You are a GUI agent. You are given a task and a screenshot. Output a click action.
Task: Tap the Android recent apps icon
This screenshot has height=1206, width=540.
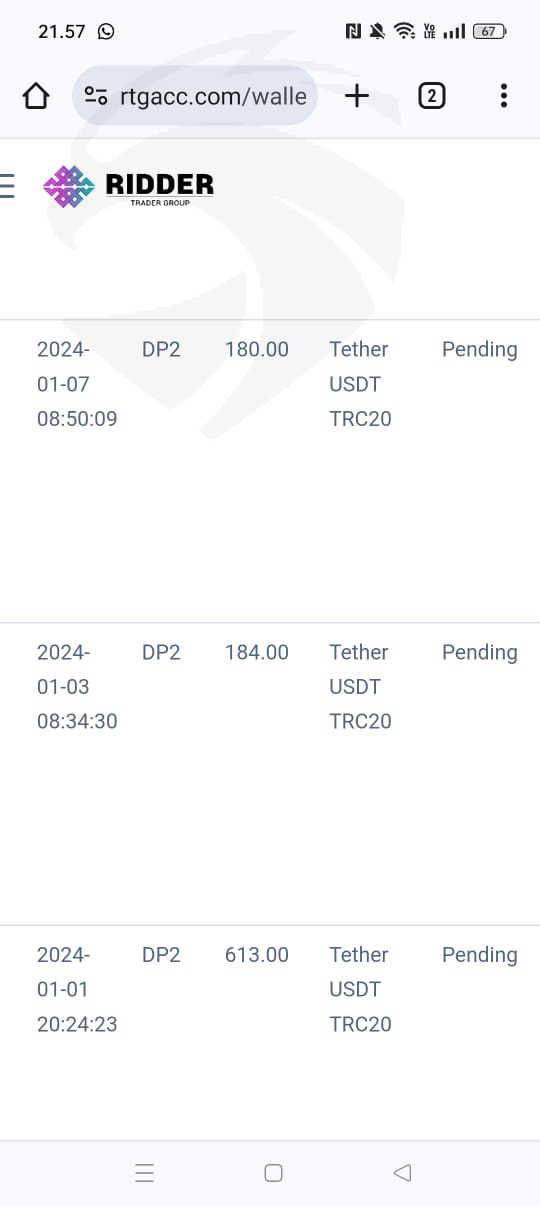(144, 1173)
